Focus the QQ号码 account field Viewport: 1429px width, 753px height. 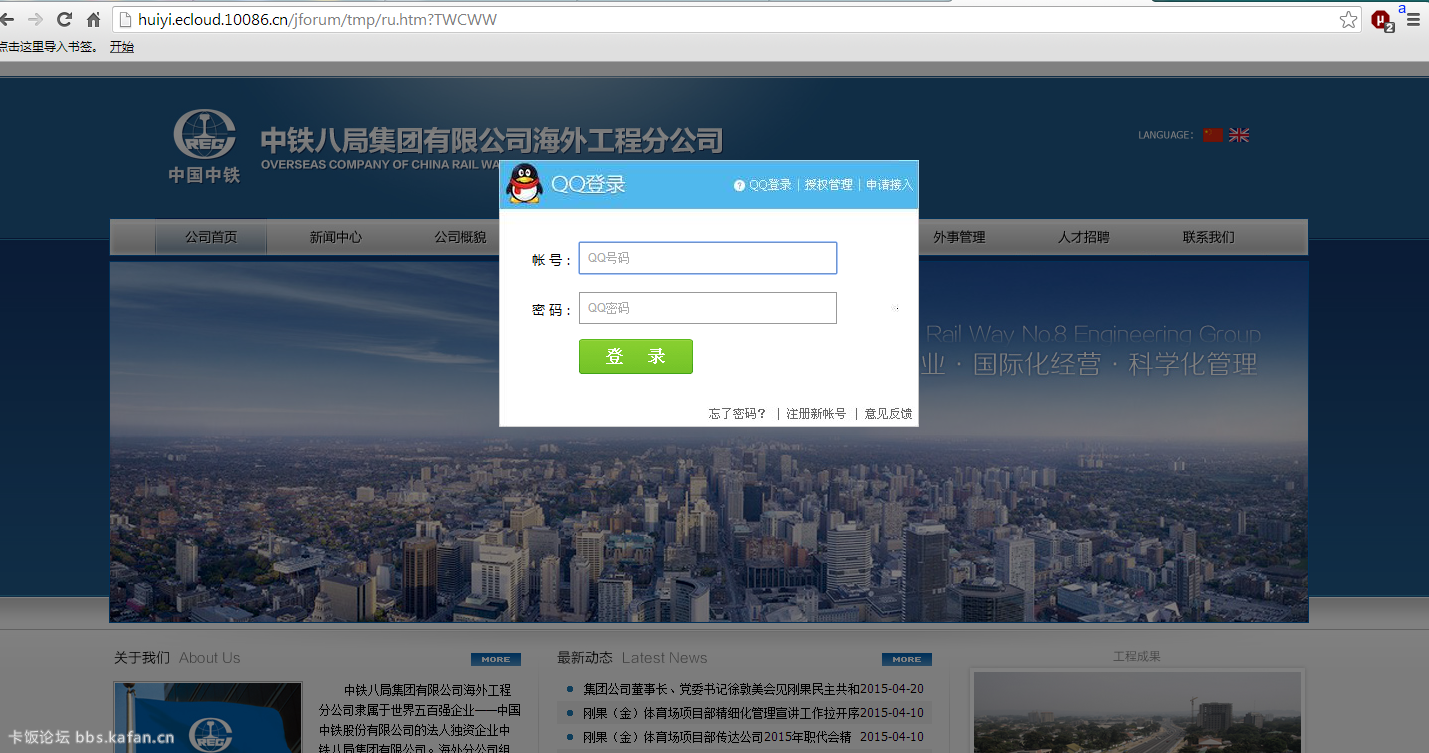[x=708, y=258]
